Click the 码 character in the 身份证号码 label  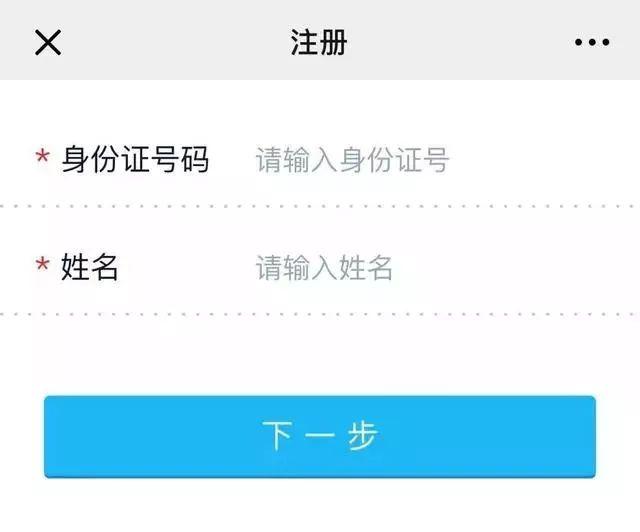[195, 159]
